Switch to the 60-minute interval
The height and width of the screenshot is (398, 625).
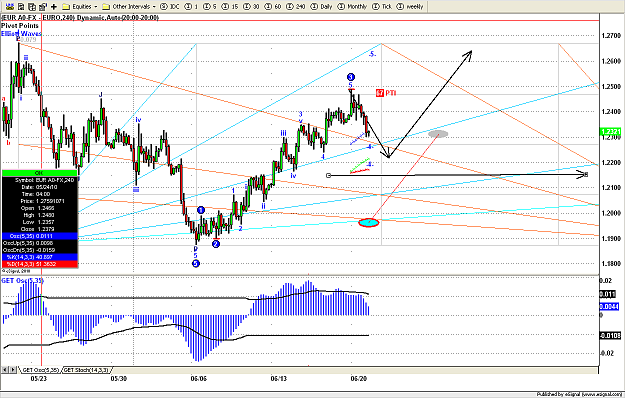tap(273, 6)
